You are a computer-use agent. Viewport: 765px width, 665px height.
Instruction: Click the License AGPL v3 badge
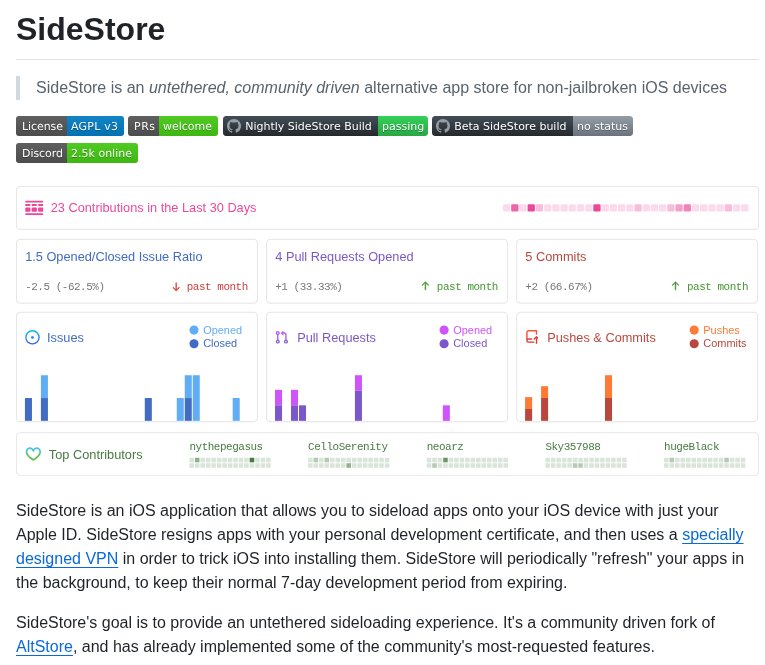[x=70, y=126]
